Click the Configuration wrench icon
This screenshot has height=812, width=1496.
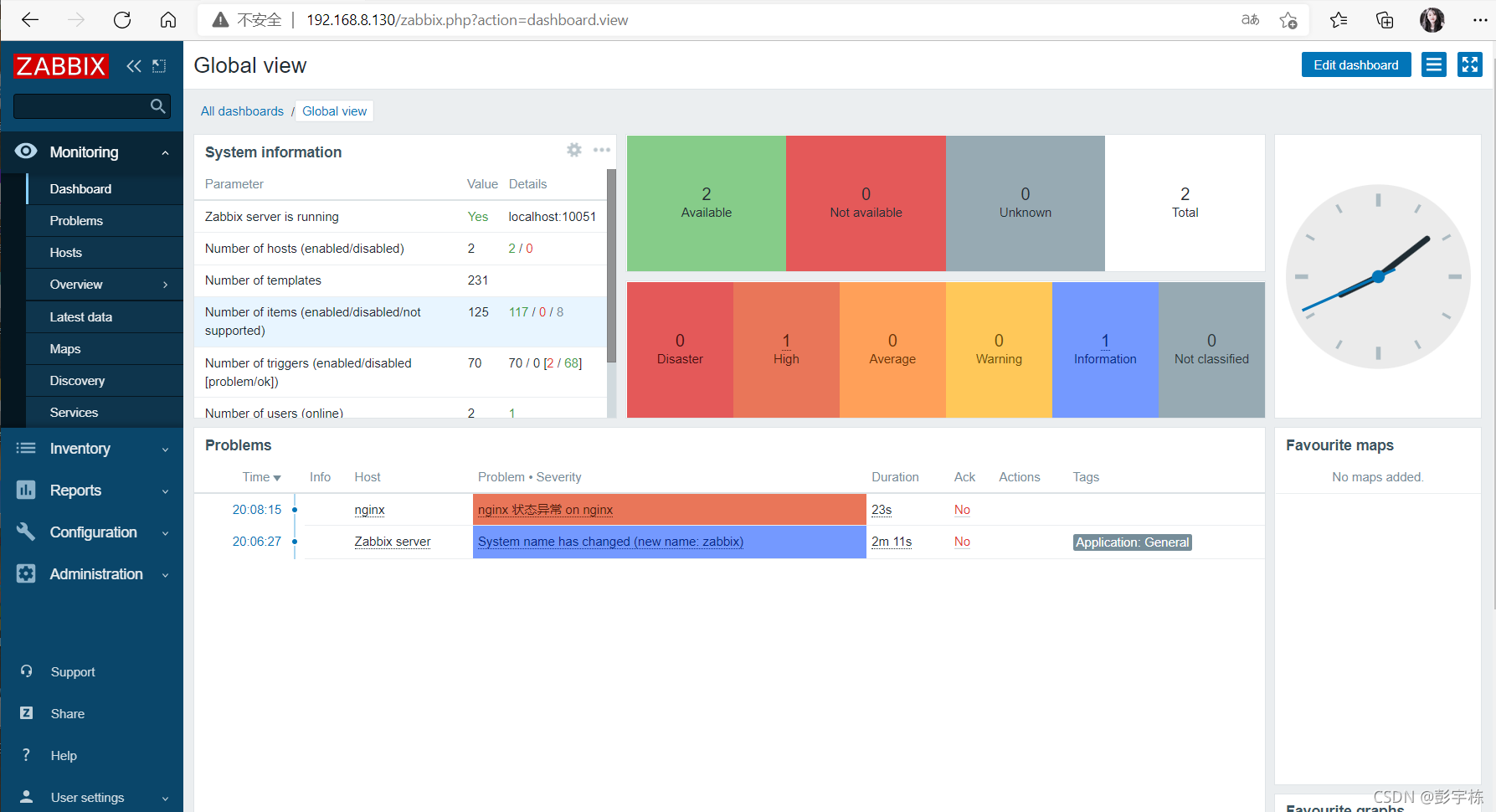(26, 532)
